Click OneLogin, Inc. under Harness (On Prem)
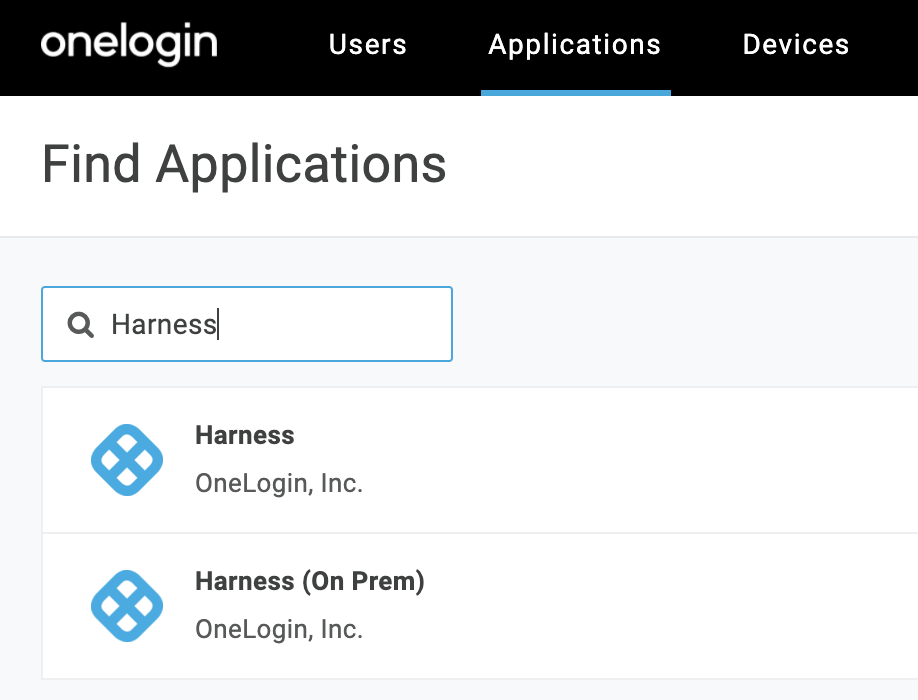Viewport: 918px width, 700px height. [x=278, y=629]
